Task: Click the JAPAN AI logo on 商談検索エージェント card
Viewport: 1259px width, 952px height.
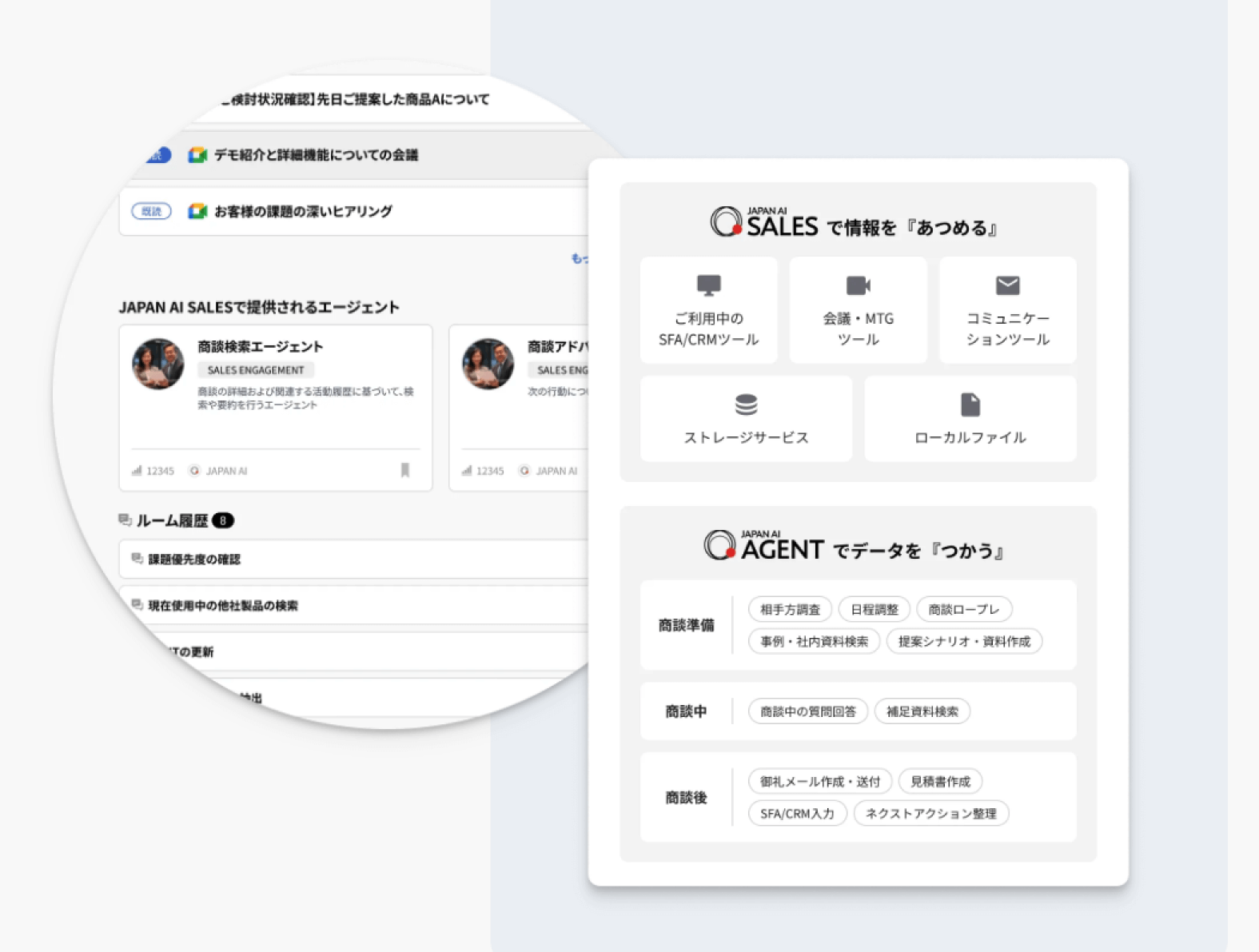Action: coord(194,471)
